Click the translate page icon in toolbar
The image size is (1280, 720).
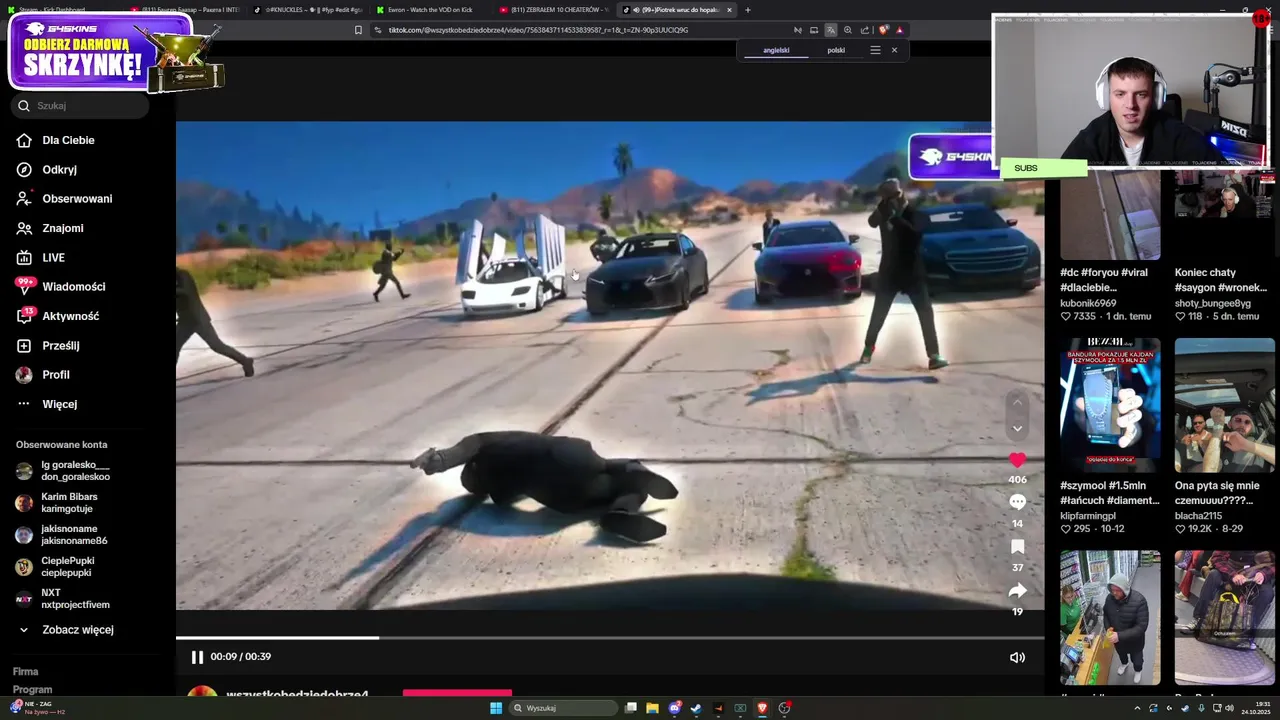coord(830,30)
